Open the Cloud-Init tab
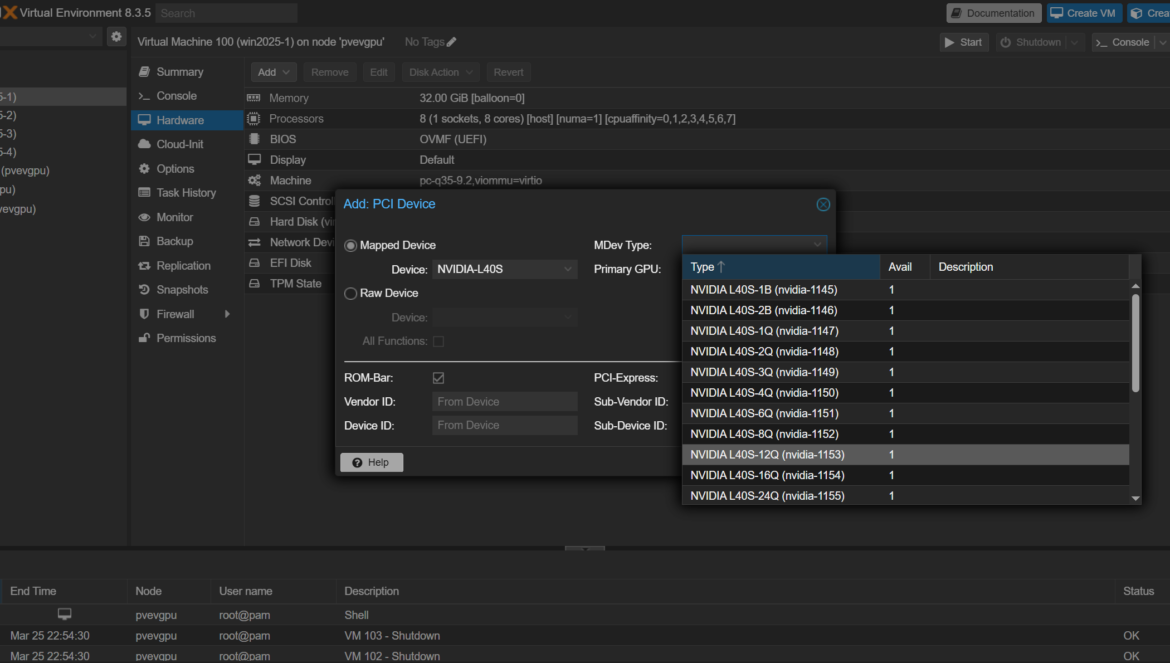 point(187,144)
